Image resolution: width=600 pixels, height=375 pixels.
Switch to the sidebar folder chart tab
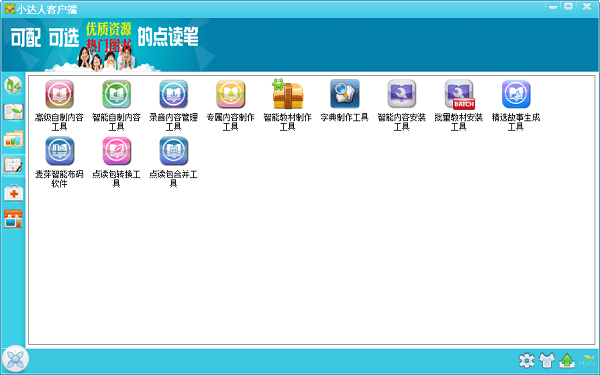[x=13, y=139]
